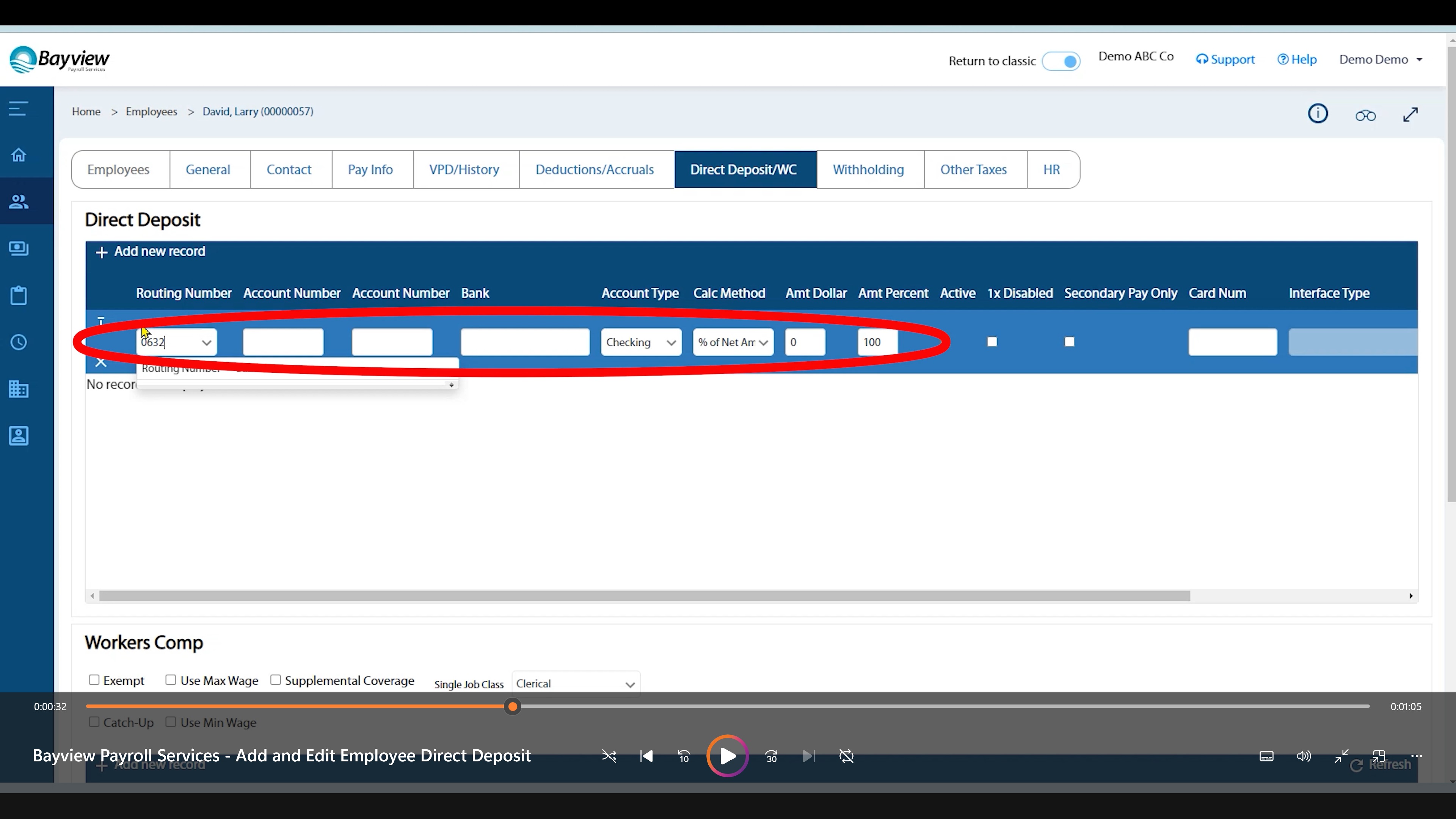
Task: Click the clipboard icon in sidebar
Action: tap(19, 295)
